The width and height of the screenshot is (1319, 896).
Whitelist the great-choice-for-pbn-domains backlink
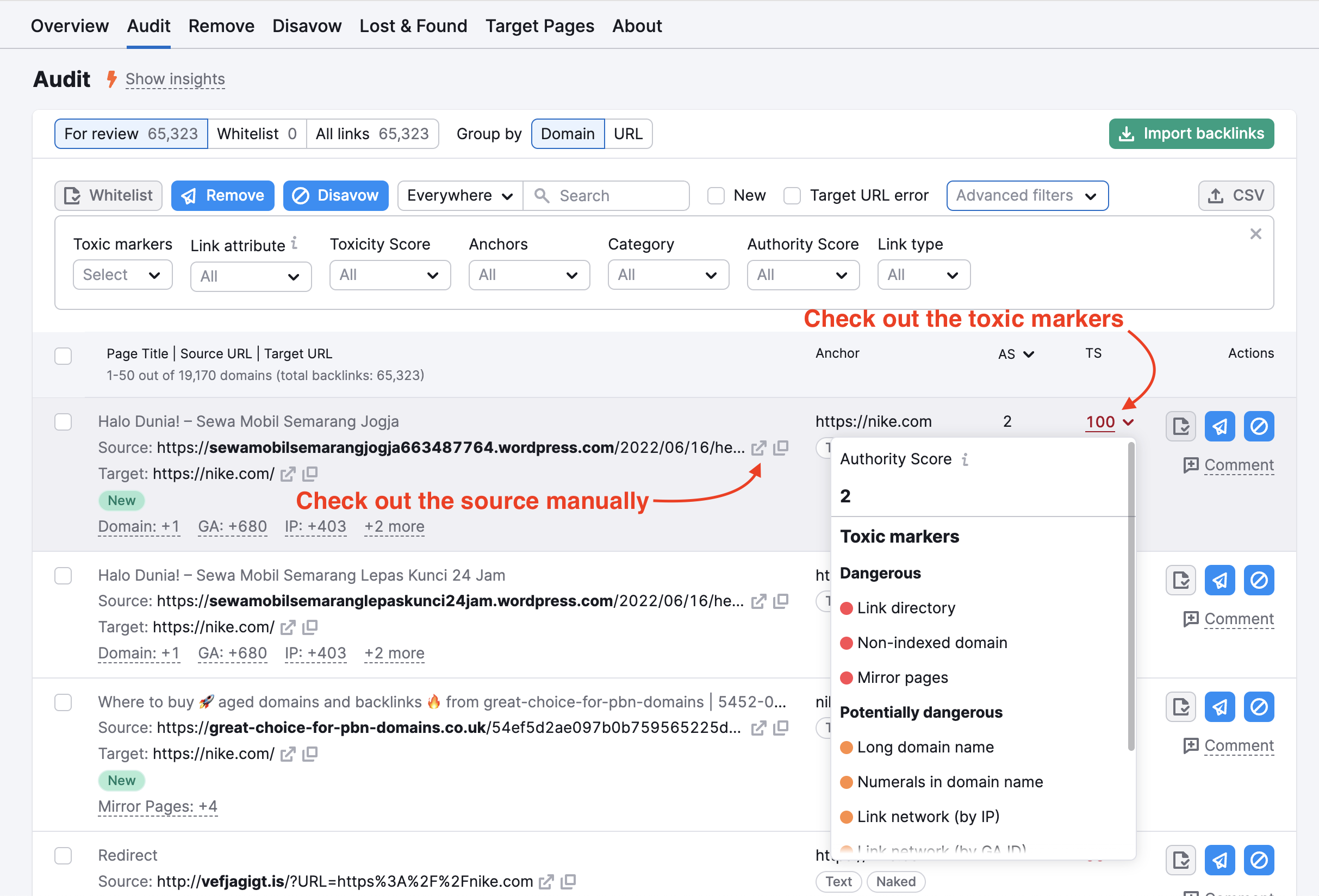tap(1180, 706)
